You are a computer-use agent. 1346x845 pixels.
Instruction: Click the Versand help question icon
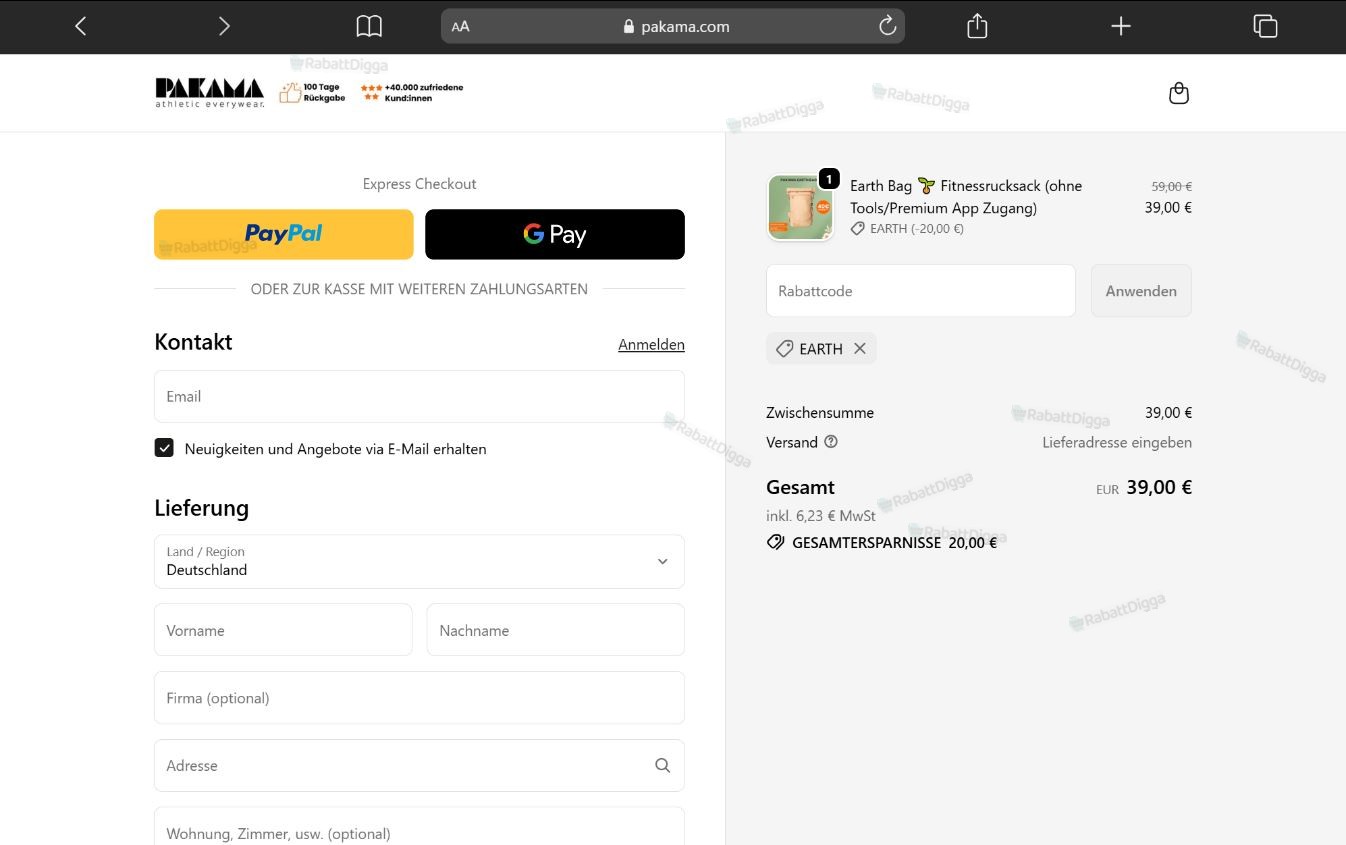click(x=831, y=442)
